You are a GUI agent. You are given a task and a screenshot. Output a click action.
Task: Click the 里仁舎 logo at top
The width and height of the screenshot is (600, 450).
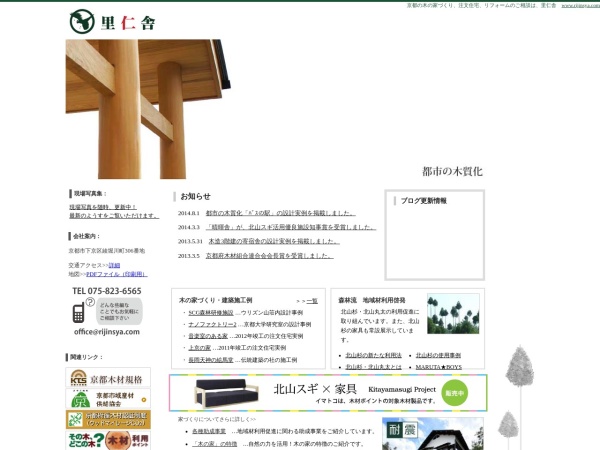(x=112, y=22)
